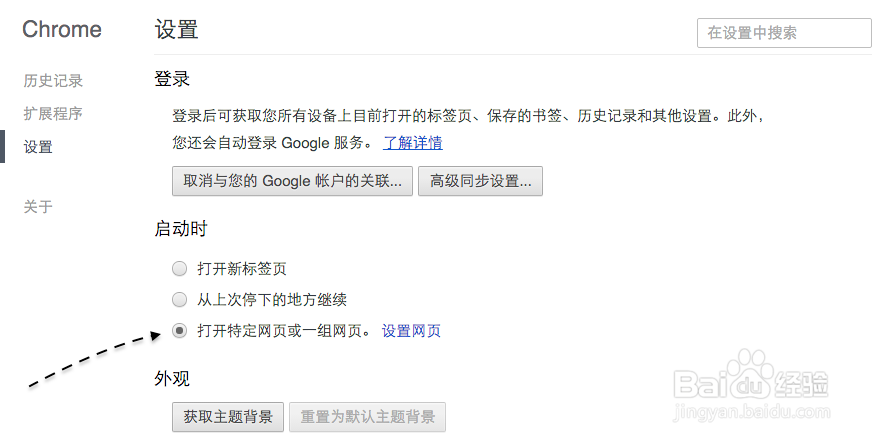Click the 登录 section heading
This screenshot has height=443, width=878.
click(x=172, y=79)
